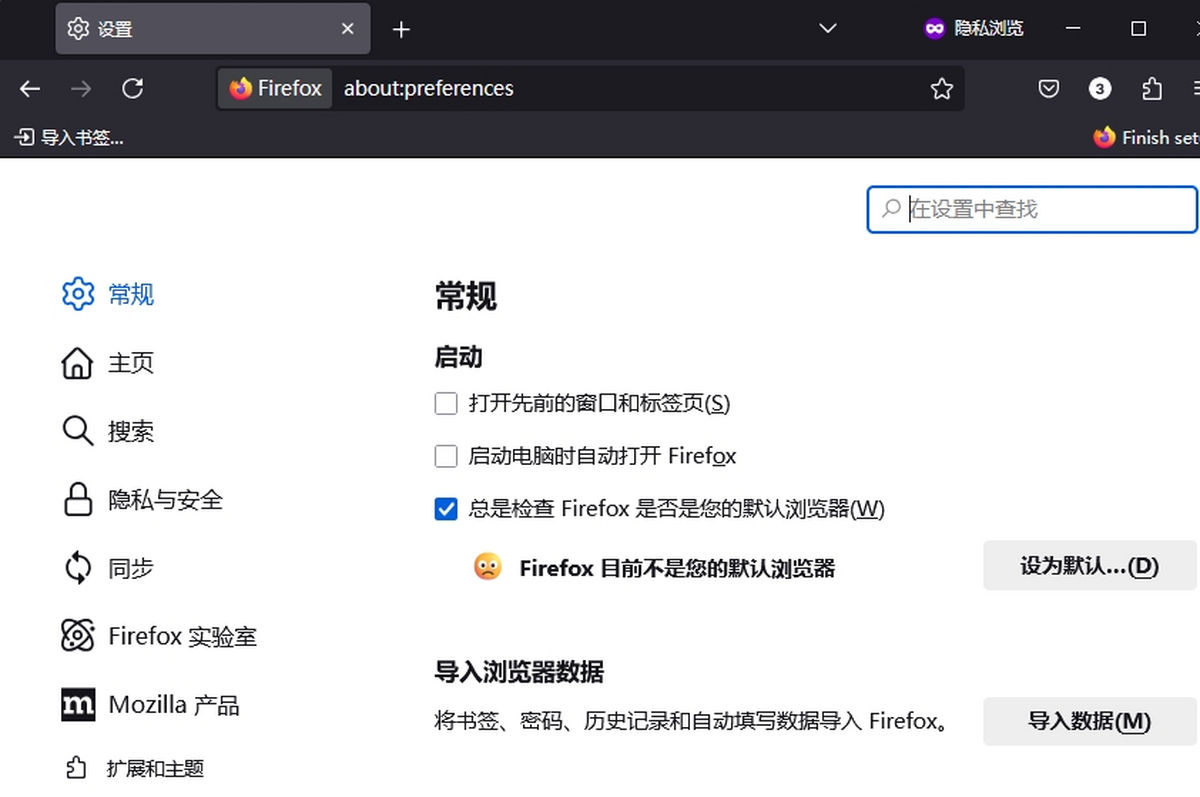Reload the page with refresh icon
Image resolution: width=1200 pixels, height=797 pixels.
[132, 89]
